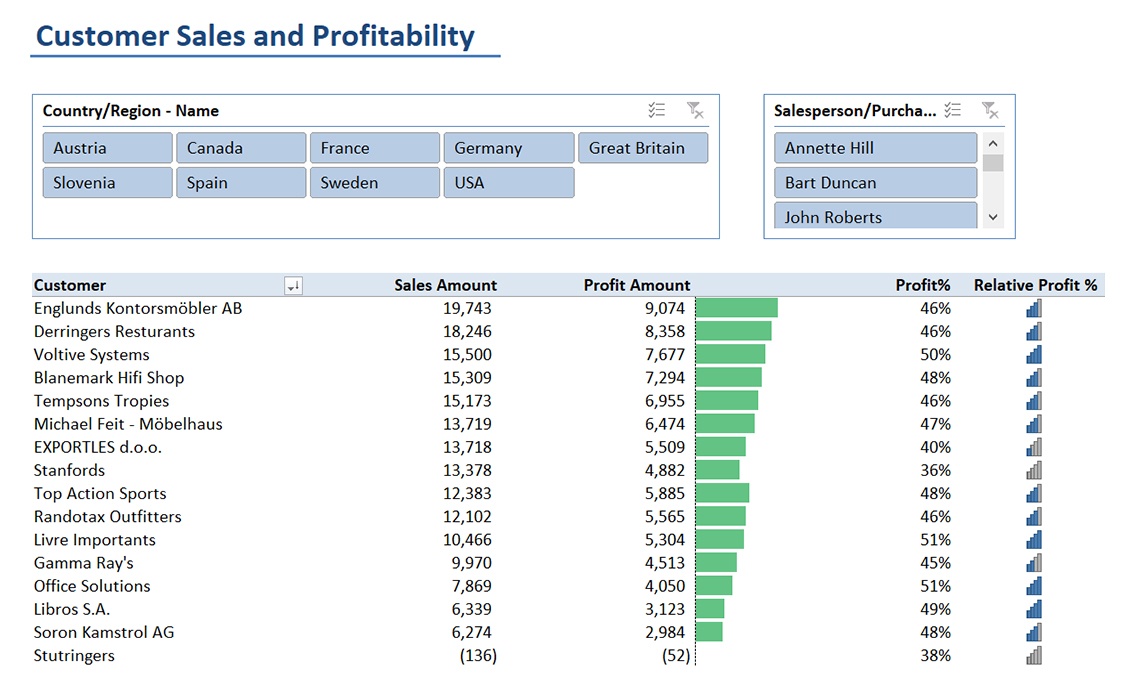Click green profit data bar for Englunds Kontorsmöbler AB
This screenshot has width=1140, height=687.
pyautogui.click(x=736, y=308)
